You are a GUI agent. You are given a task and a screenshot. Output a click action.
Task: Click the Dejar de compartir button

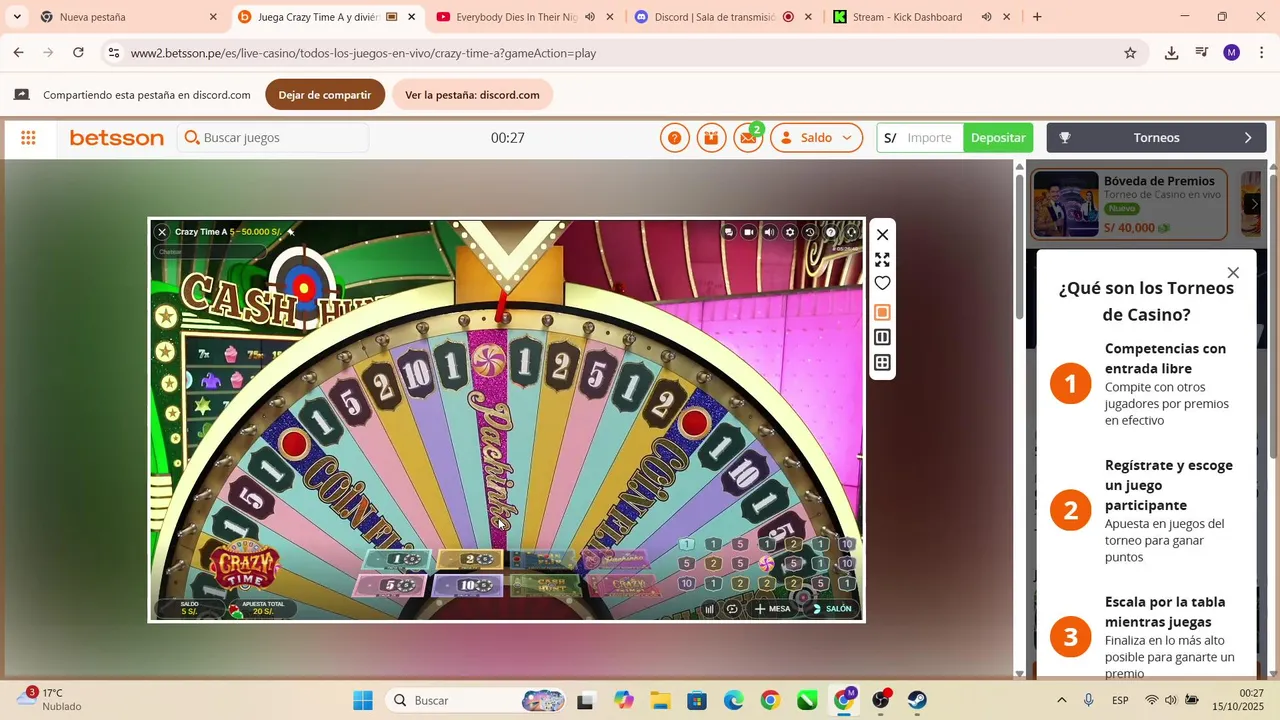click(x=325, y=95)
